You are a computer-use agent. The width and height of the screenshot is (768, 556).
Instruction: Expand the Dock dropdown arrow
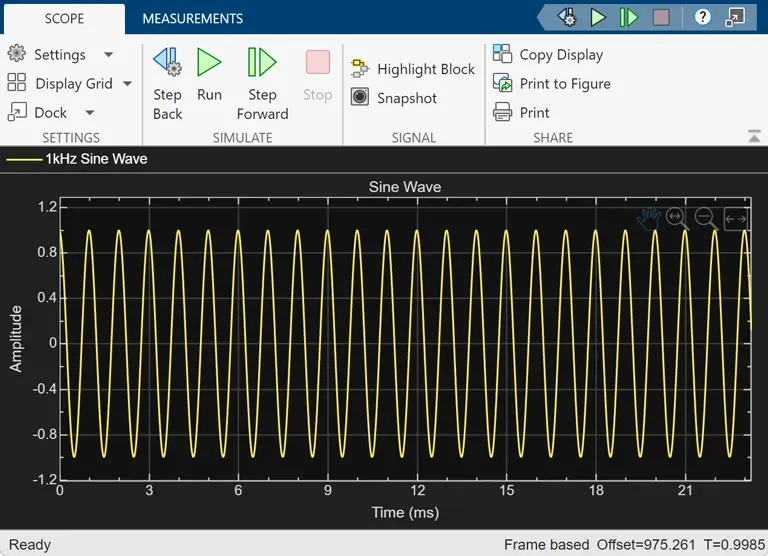tap(90, 113)
